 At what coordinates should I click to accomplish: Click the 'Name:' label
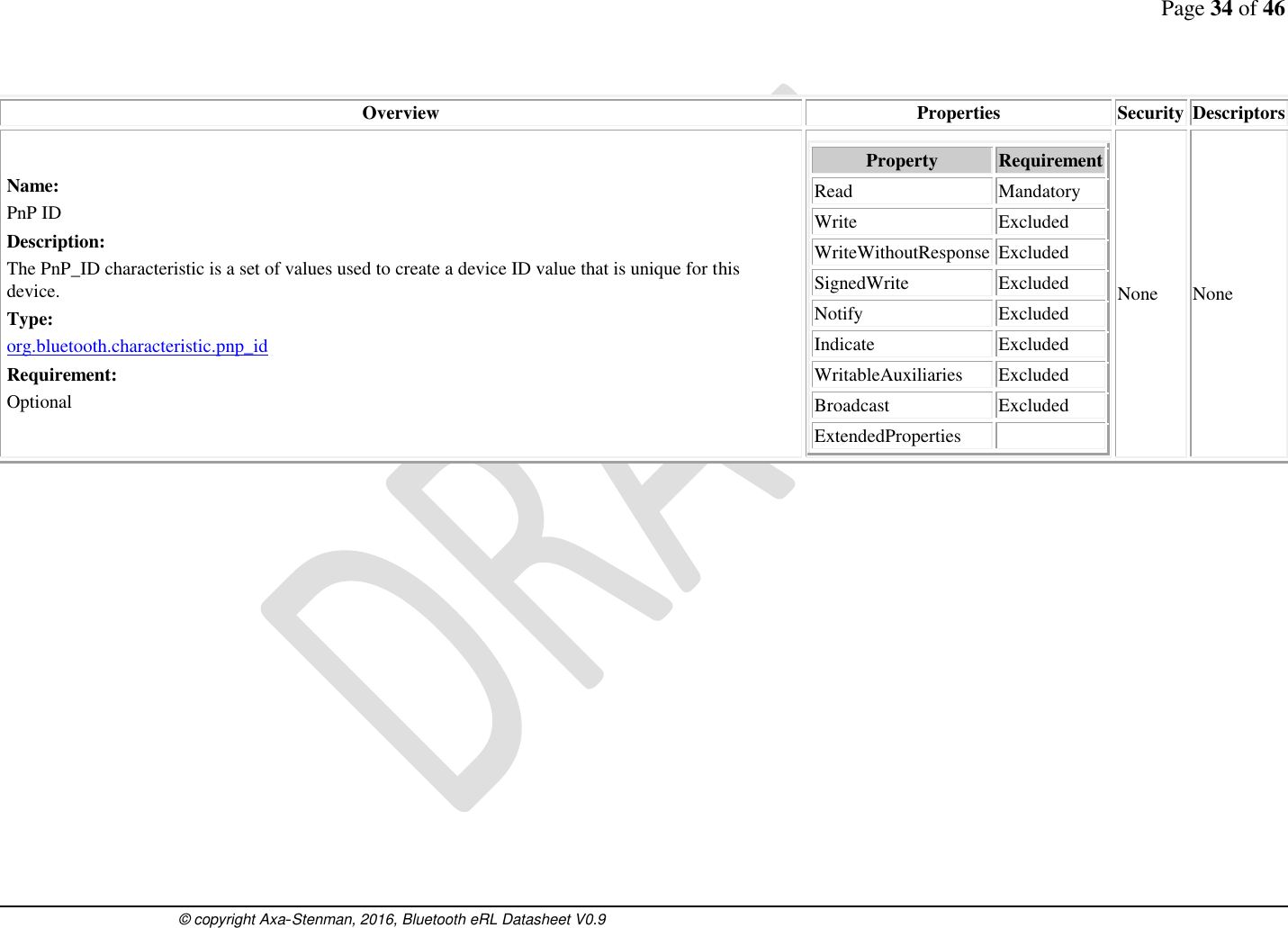[33, 186]
